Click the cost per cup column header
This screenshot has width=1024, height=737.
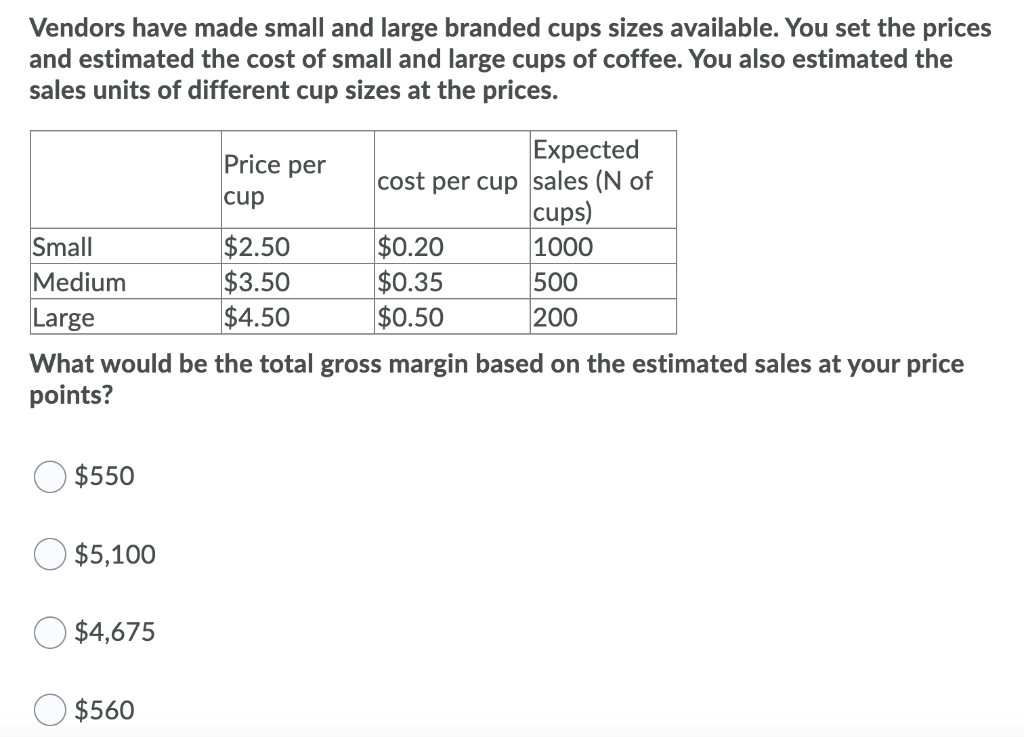[x=449, y=181]
